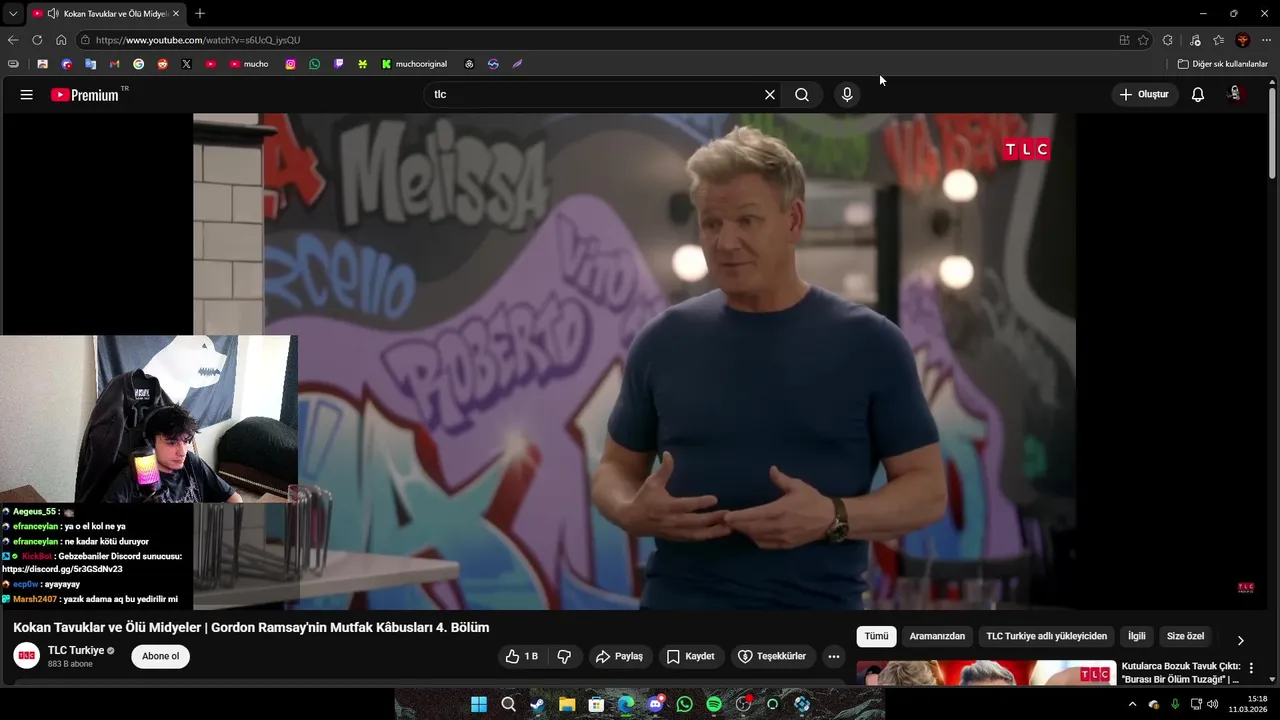This screenshot has height=720, width=1280.
Task: Click the address bar URL
Action: (x=198, y=40)
